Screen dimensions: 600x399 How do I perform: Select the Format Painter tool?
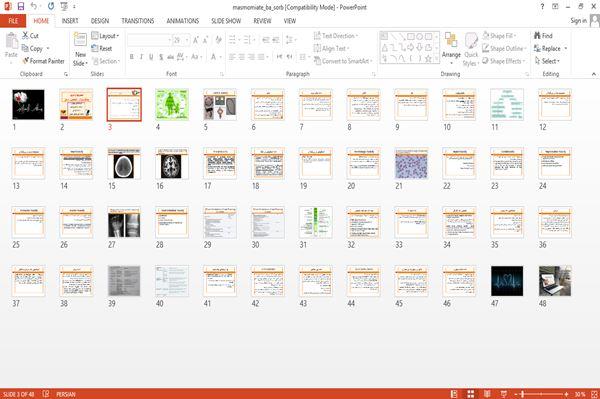[43, 61]
